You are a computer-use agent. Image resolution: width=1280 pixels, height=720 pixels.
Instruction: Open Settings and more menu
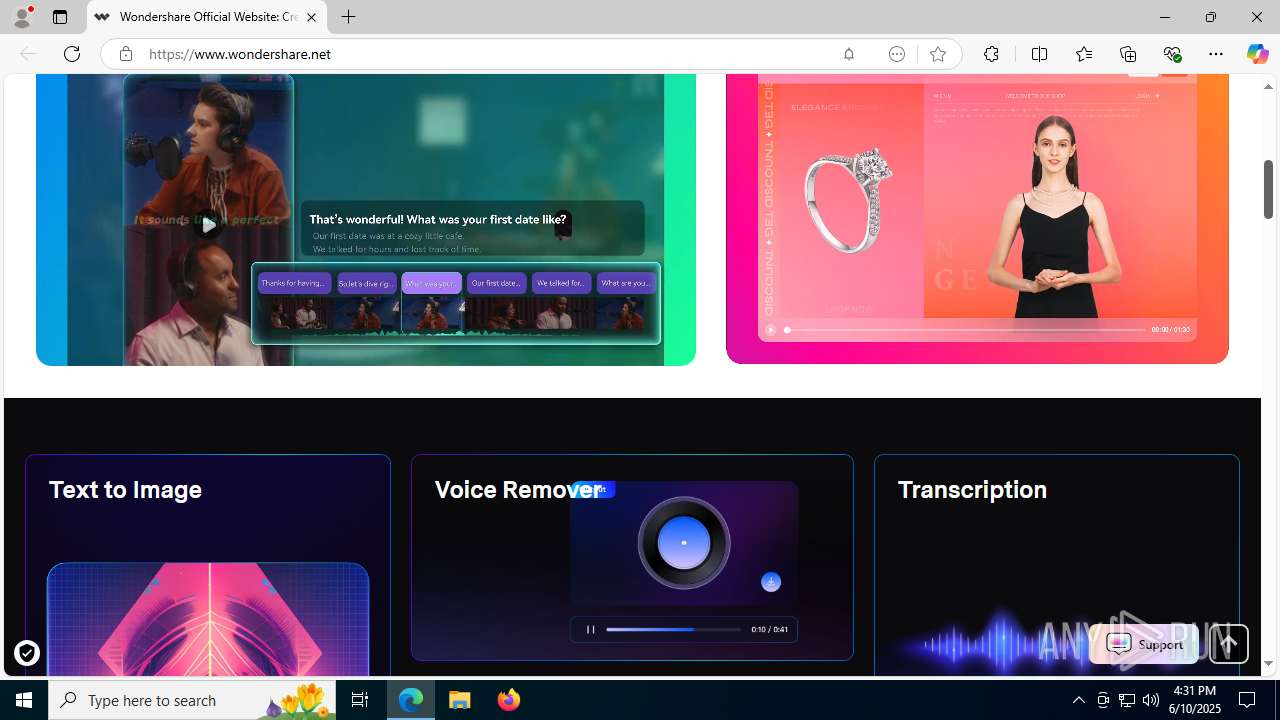pyautogui.click(x=1216, y=54)
